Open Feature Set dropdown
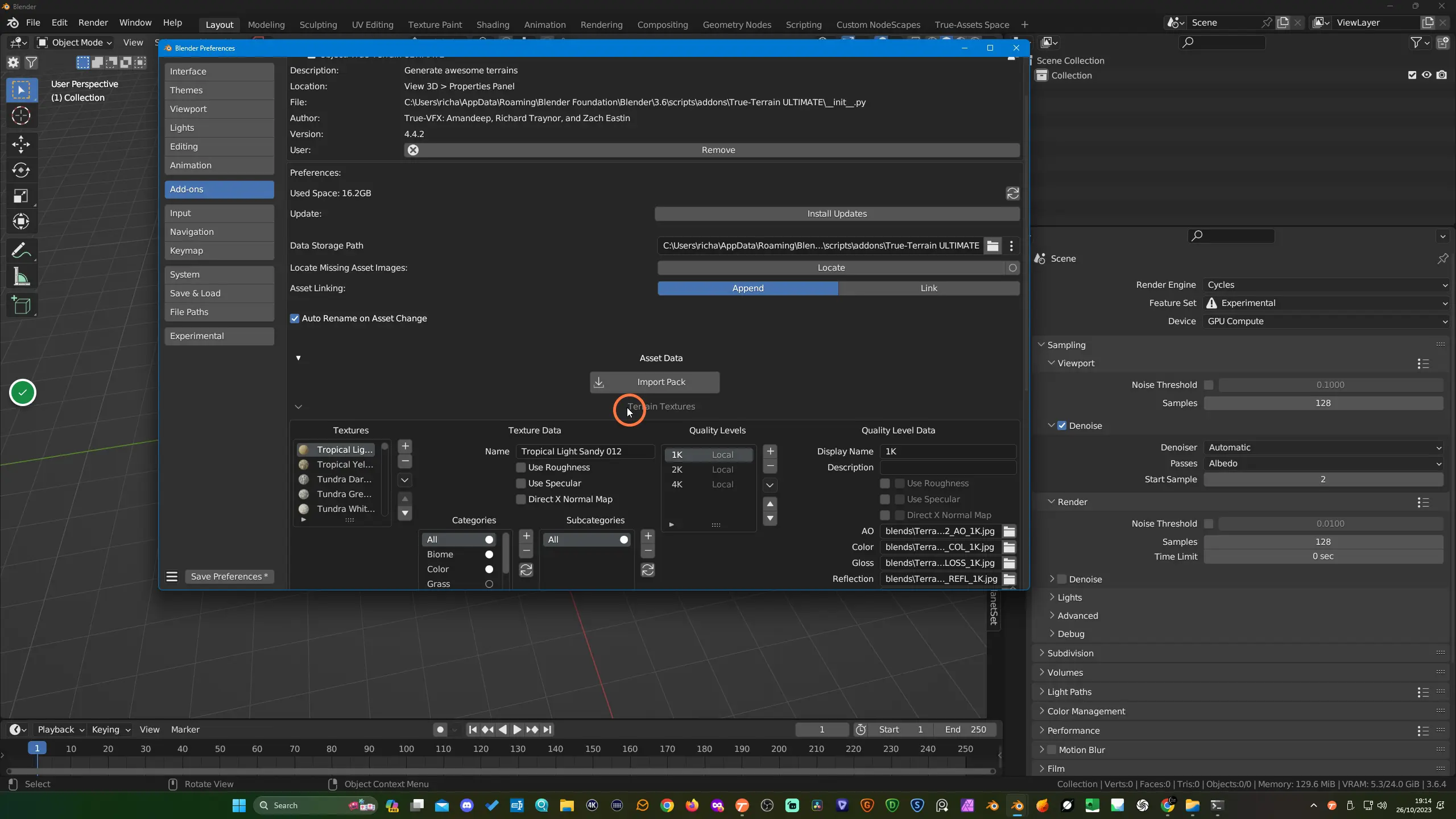Image resolution: width=1456 pixels, height=819 pixels. (x=1326, y=303)
